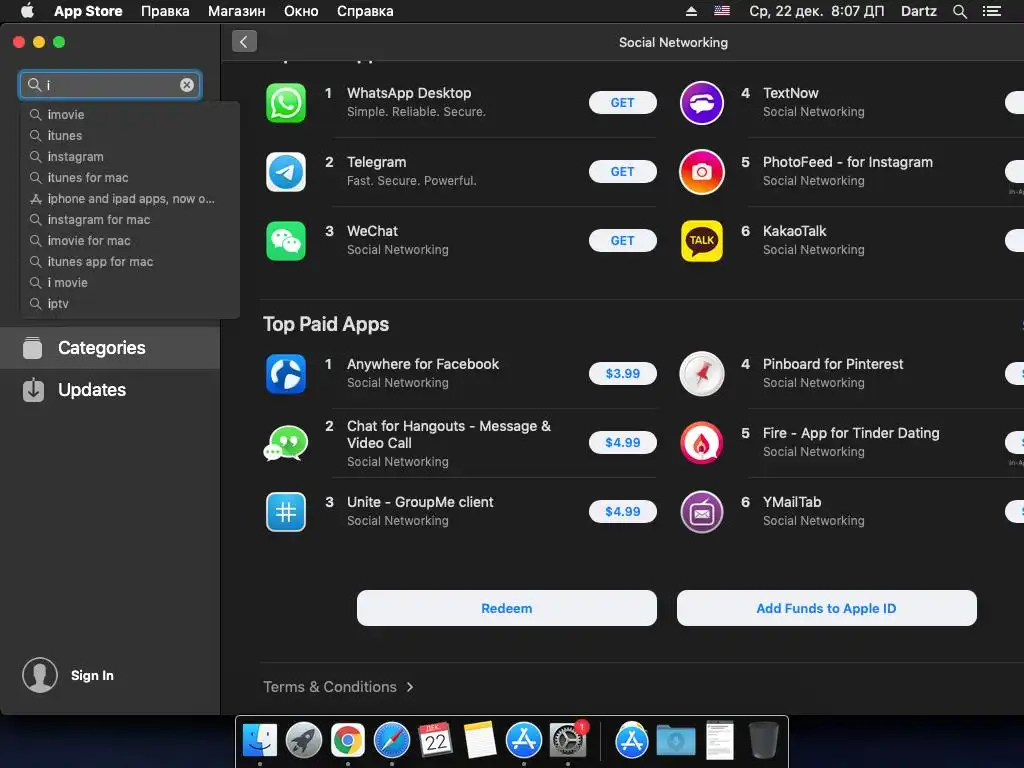The image size is (1024, 768).
Task: Open the WhatsApp Desktop app icon
Action: pyautogui.click(x=285, y=103)
